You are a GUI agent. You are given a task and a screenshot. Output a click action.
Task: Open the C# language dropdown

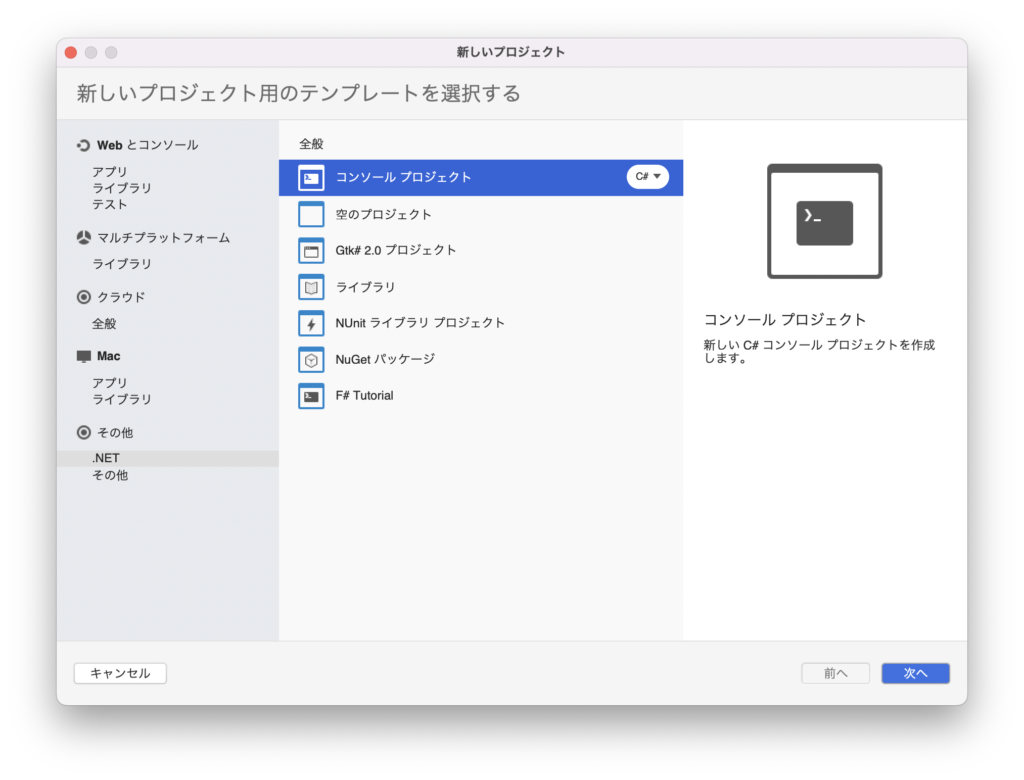648,176
